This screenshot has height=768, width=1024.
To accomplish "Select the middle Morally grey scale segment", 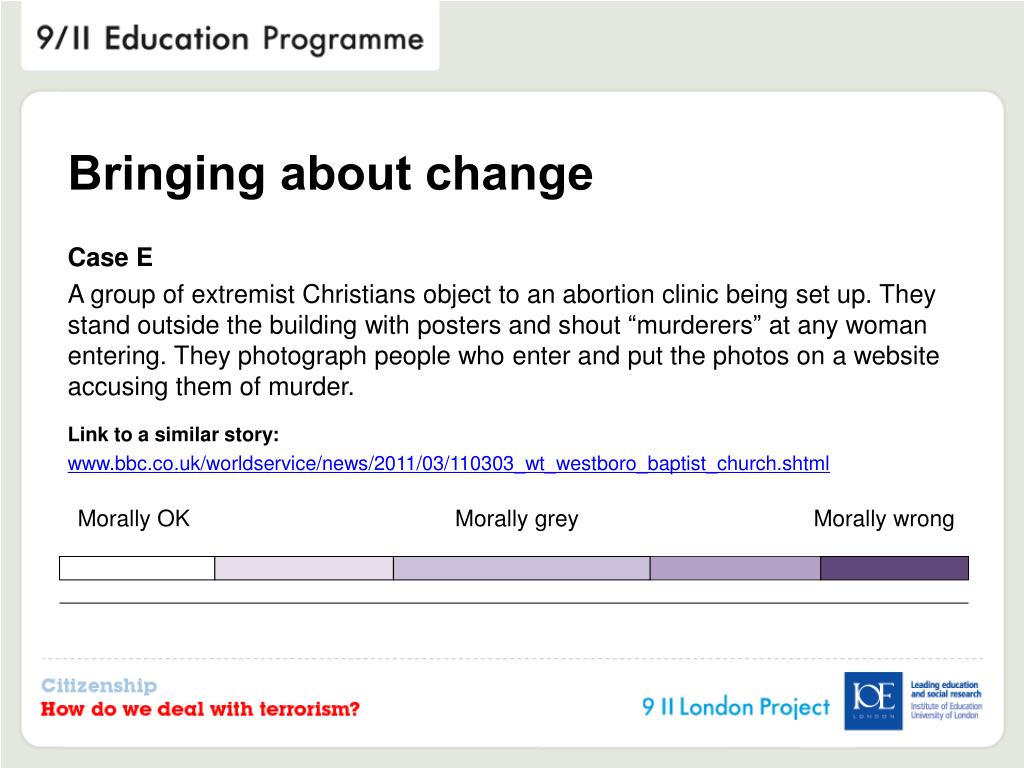I will [x=522, y=568].
